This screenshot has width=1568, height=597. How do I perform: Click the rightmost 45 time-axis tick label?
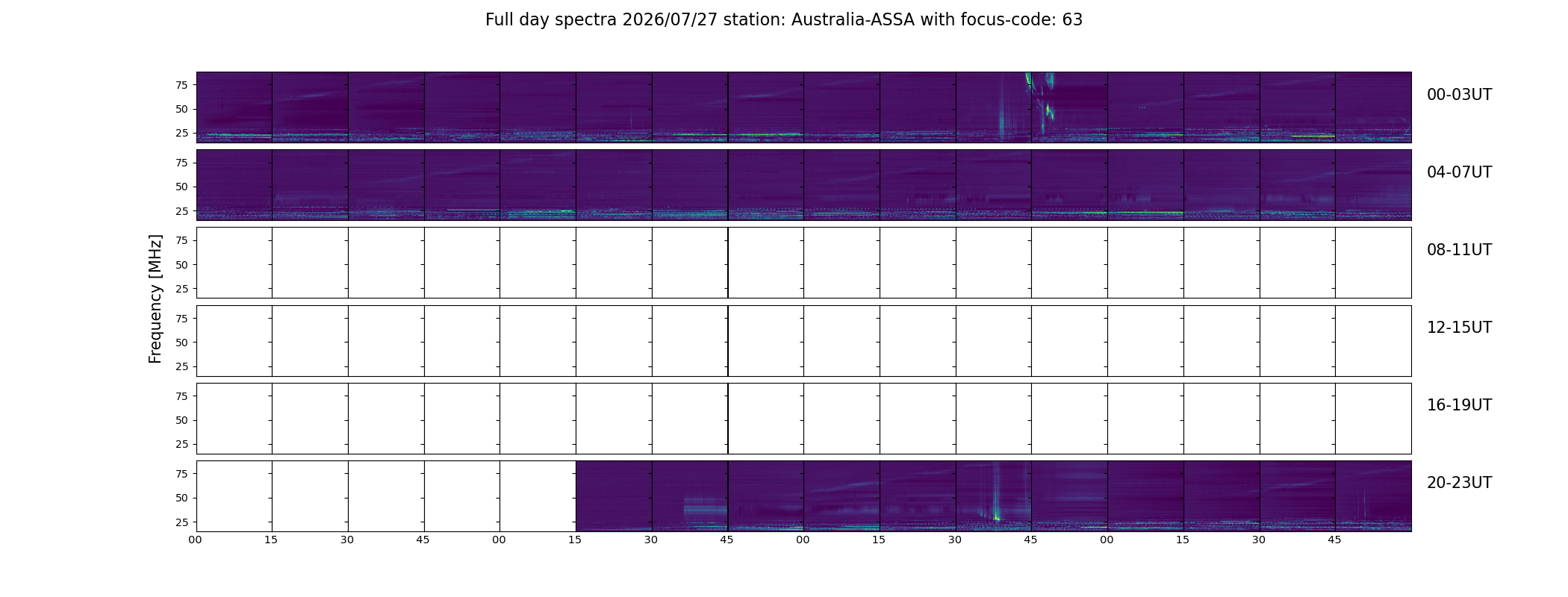point(1335,540)
